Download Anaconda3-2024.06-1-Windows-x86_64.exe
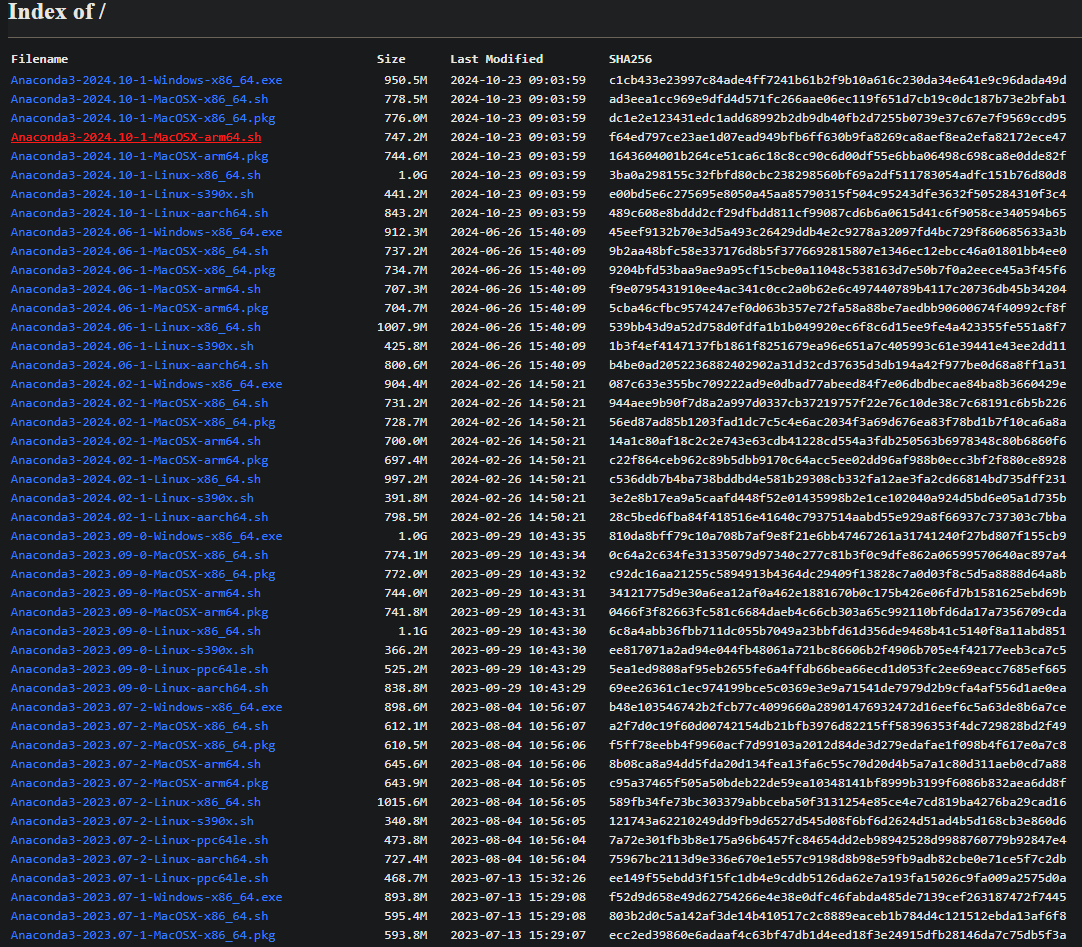1082x947 pixels. (x=146, y=232)
